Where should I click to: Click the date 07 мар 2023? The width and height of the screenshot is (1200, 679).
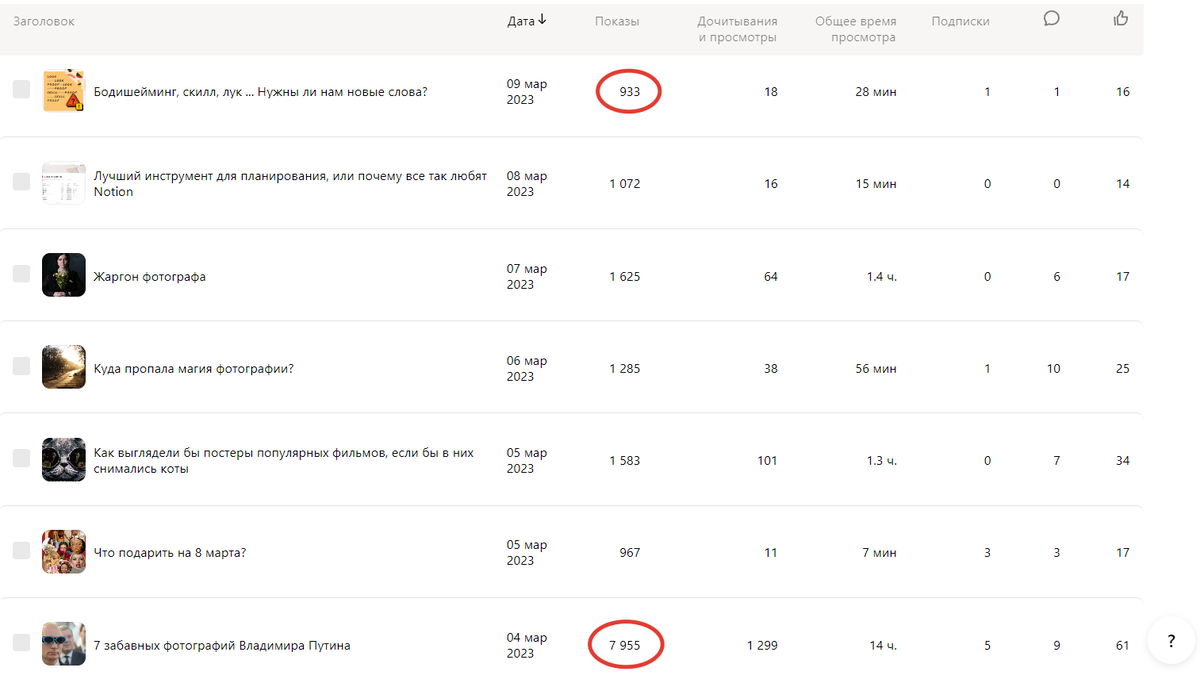pyautogui.click(x=527, y=276)
